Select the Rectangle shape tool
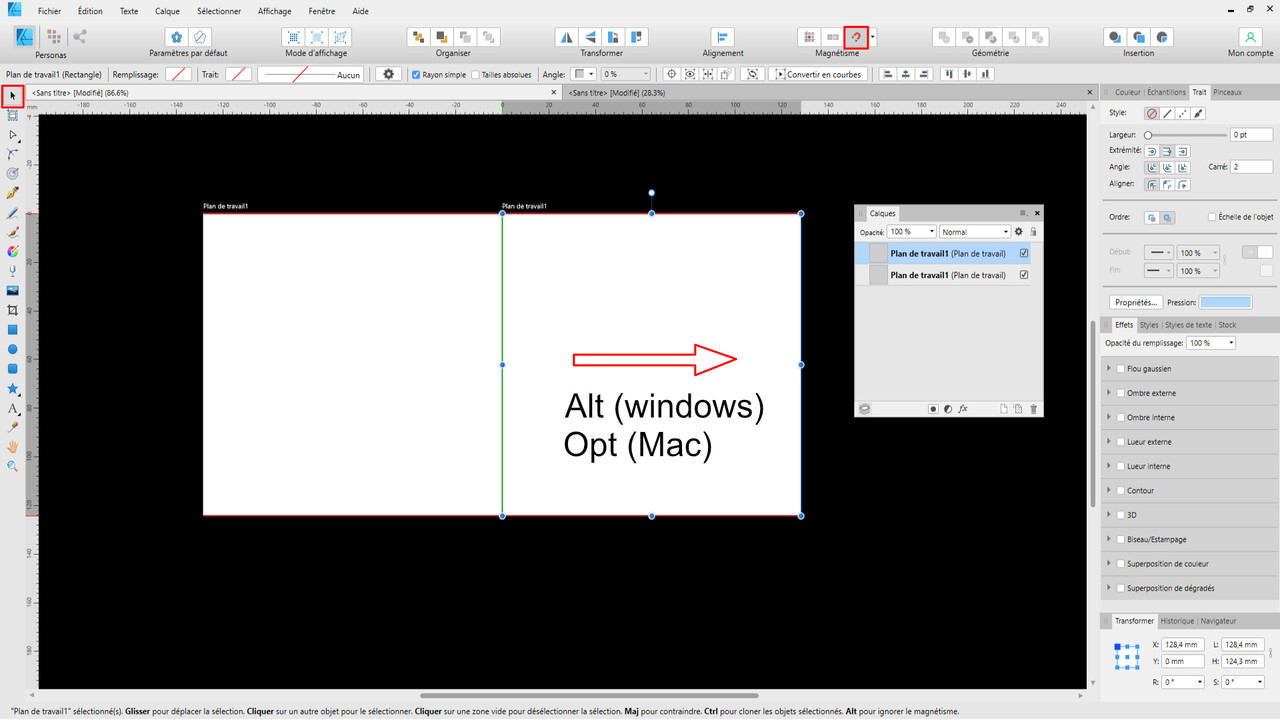The height and width of the screenshot is (720, 1280). (13, 329)
